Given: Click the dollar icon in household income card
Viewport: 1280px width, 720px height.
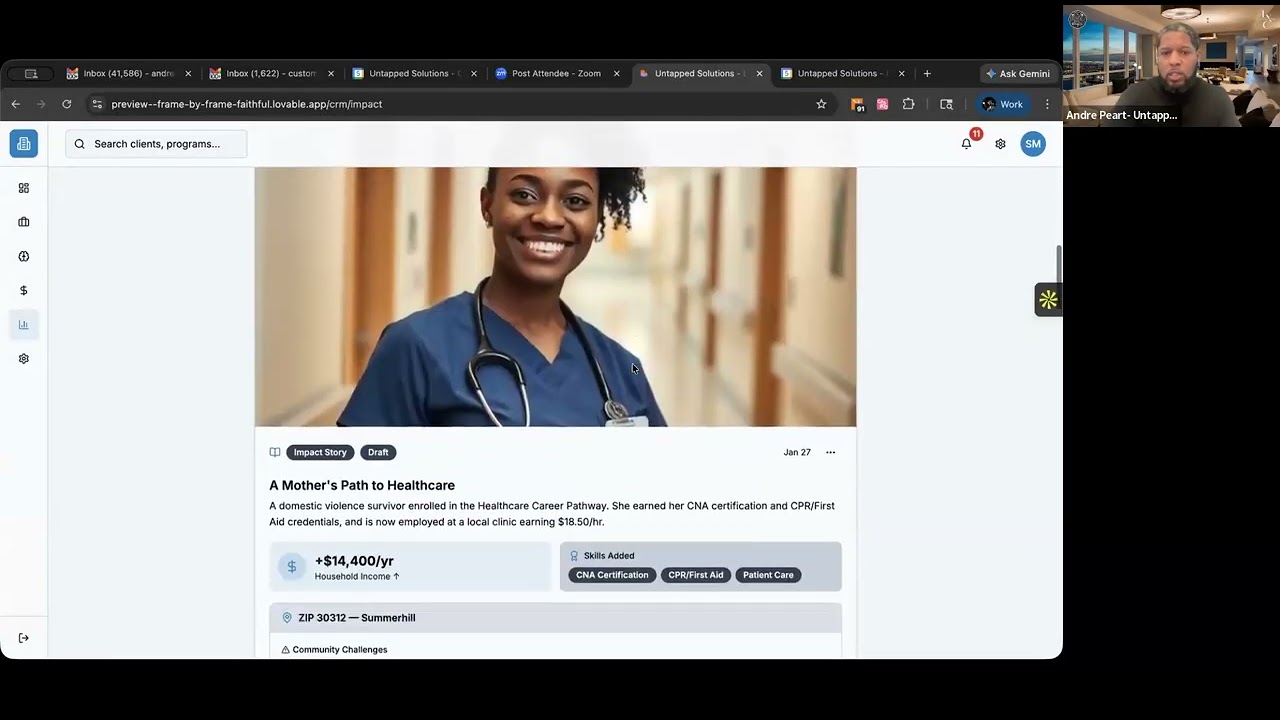Looking at the screenshot, I should click(292, 567).
